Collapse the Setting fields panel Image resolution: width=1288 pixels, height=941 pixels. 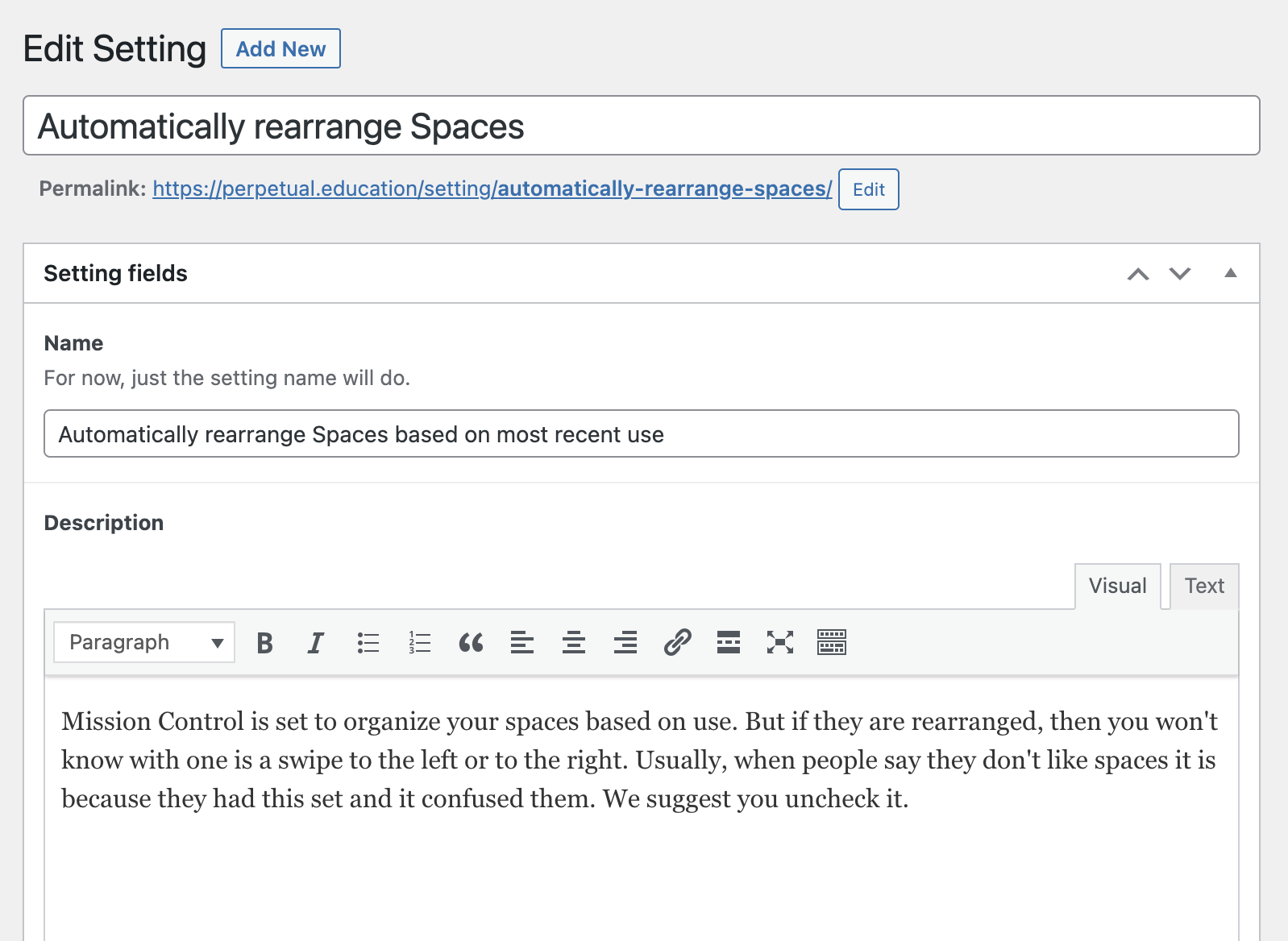pos(1230,273)
